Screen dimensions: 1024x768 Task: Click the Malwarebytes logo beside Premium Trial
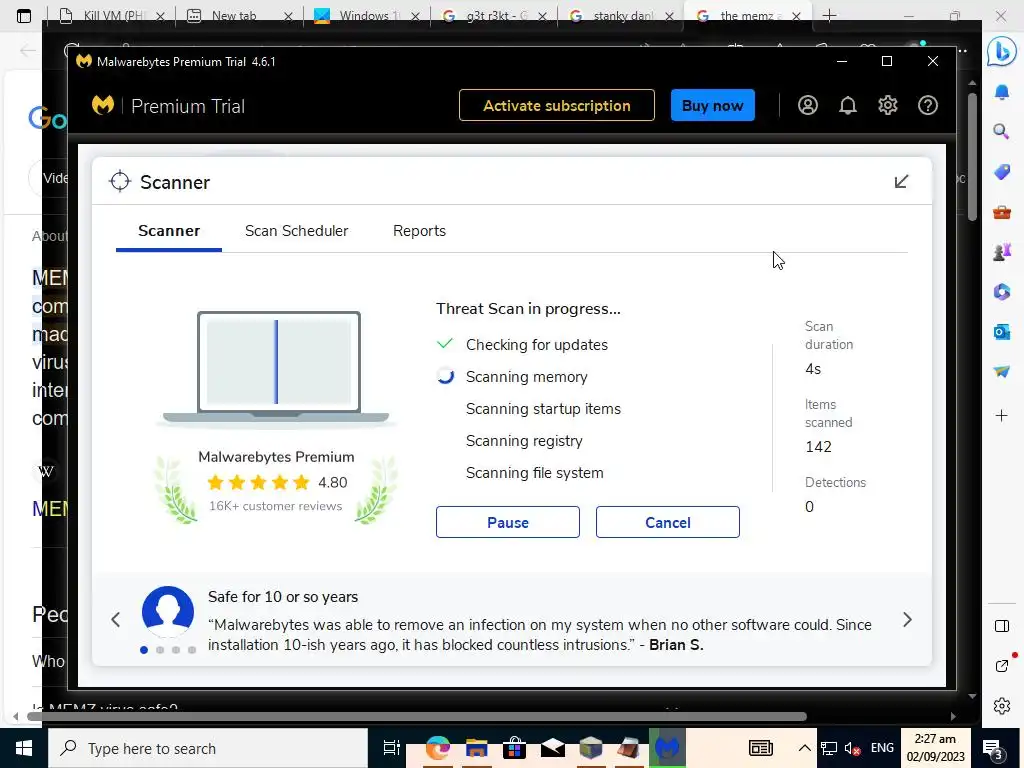point(103,105)
